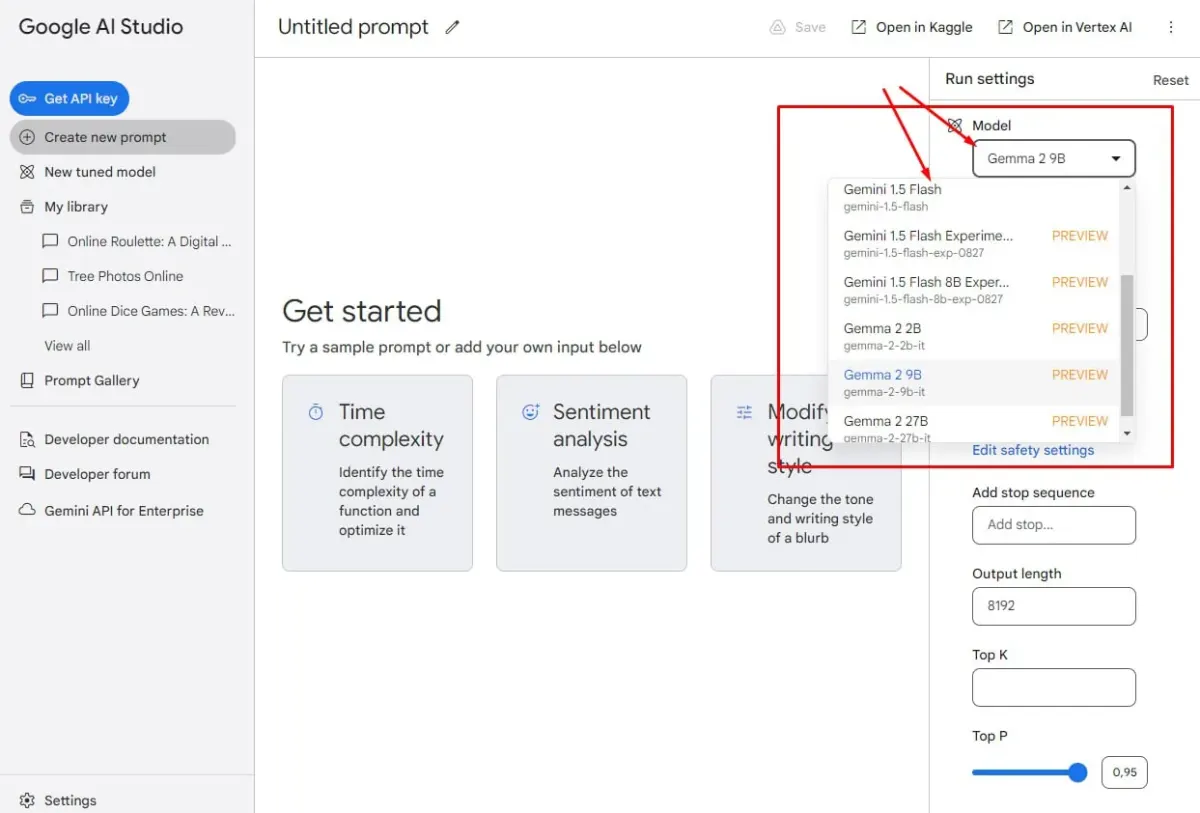
Task: Click the Settings gear icon
Action: tap(27, 801)
